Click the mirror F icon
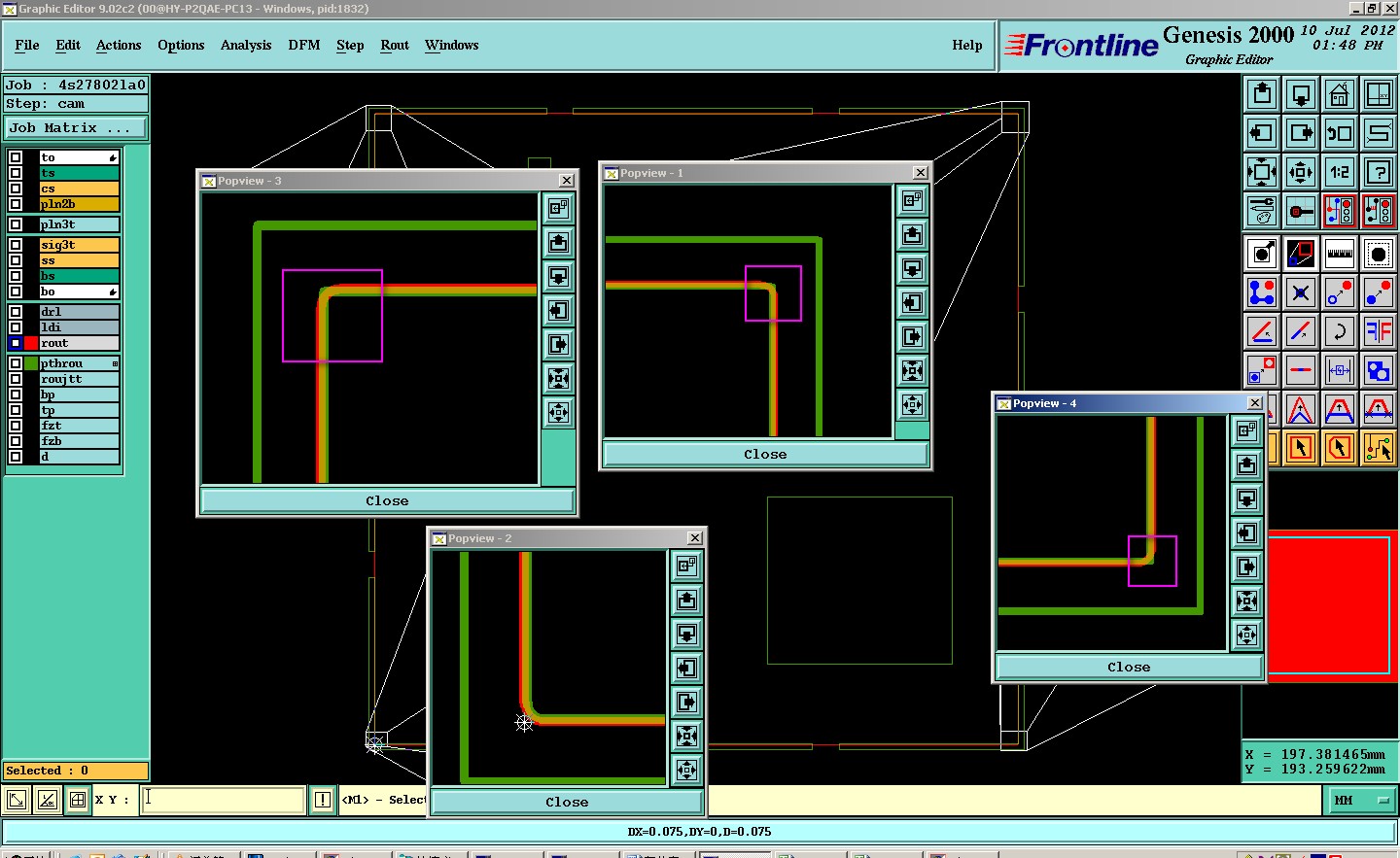1400x858 pixels. click(1379, 331)
